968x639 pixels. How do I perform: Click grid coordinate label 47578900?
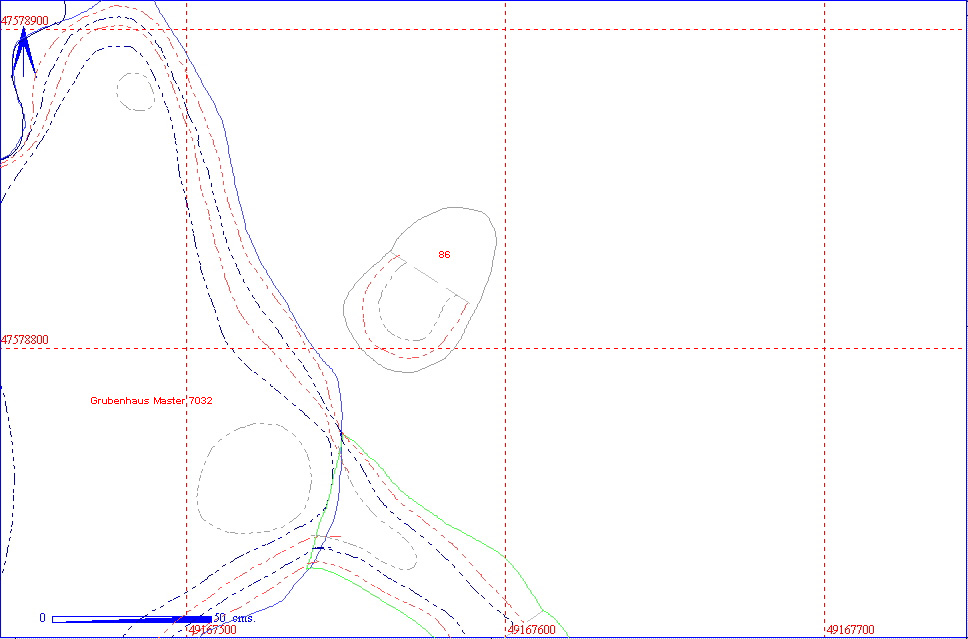point(25,22)
